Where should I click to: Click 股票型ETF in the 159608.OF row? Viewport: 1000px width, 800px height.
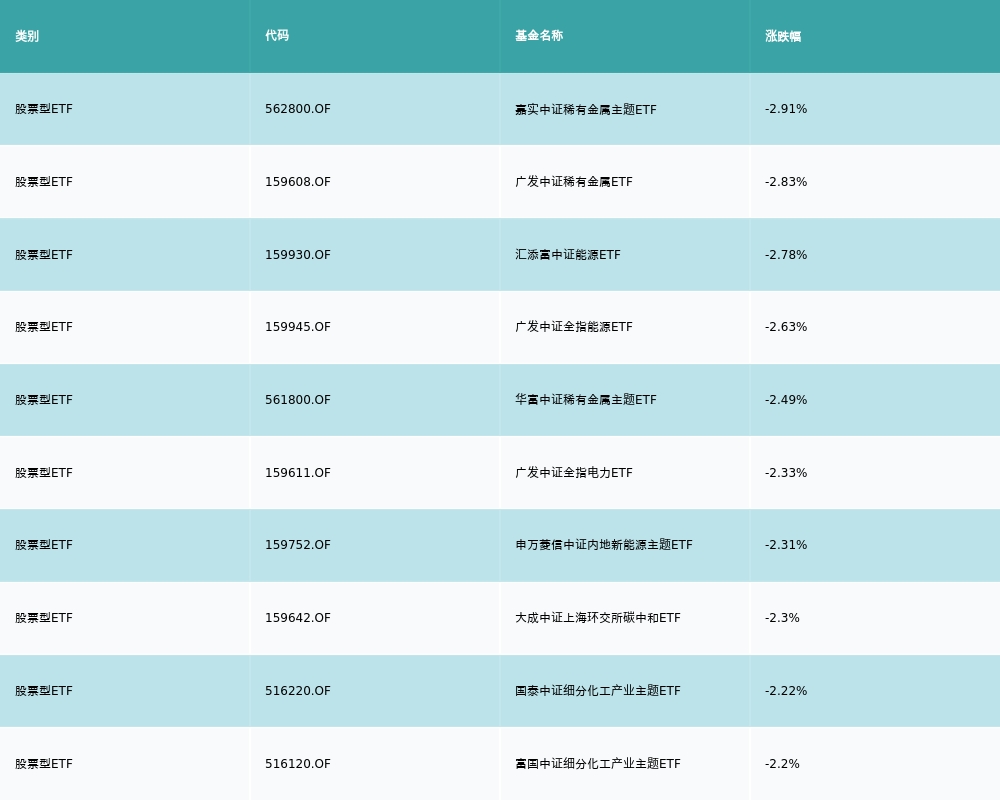(44, 182)
